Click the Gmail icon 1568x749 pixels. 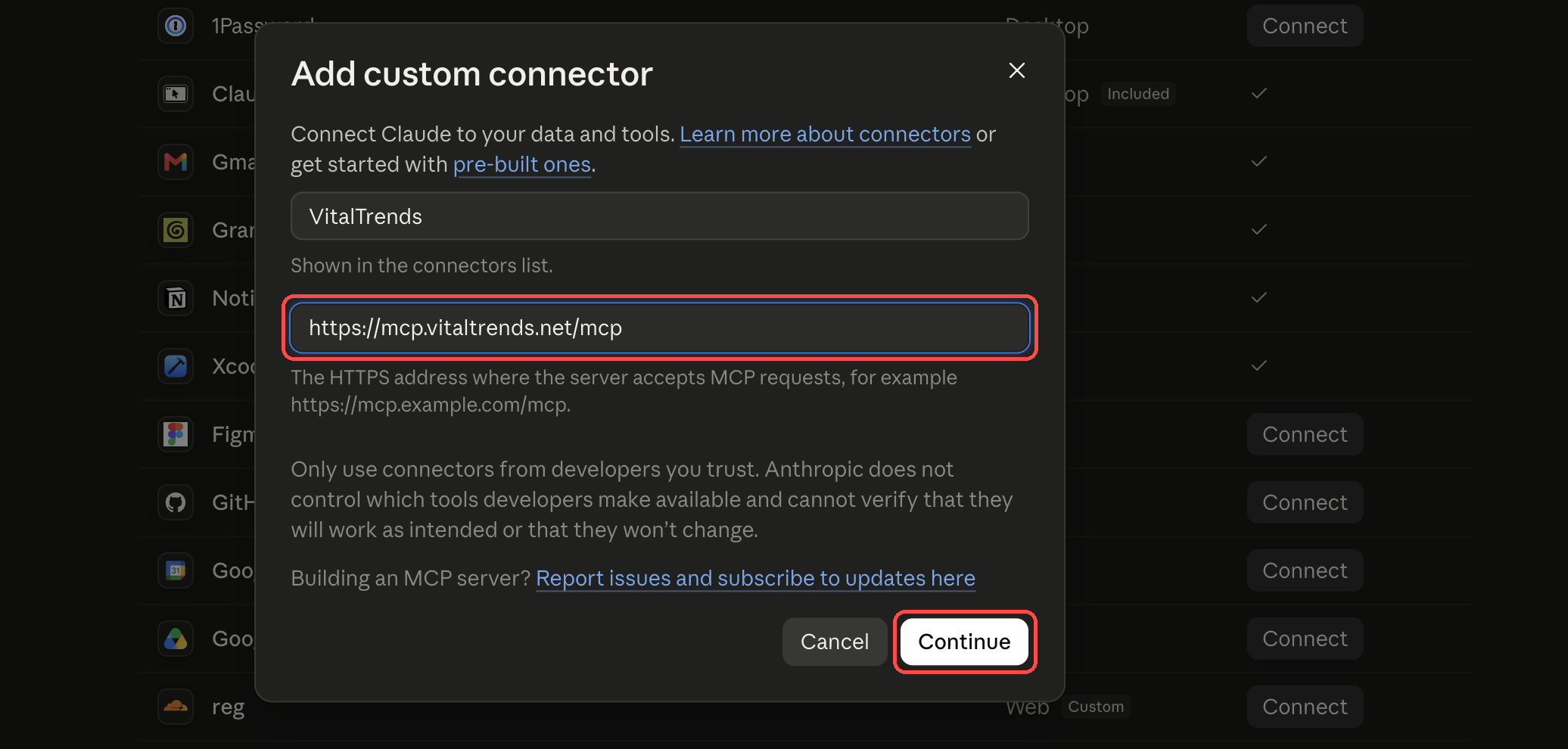point(176,162)
